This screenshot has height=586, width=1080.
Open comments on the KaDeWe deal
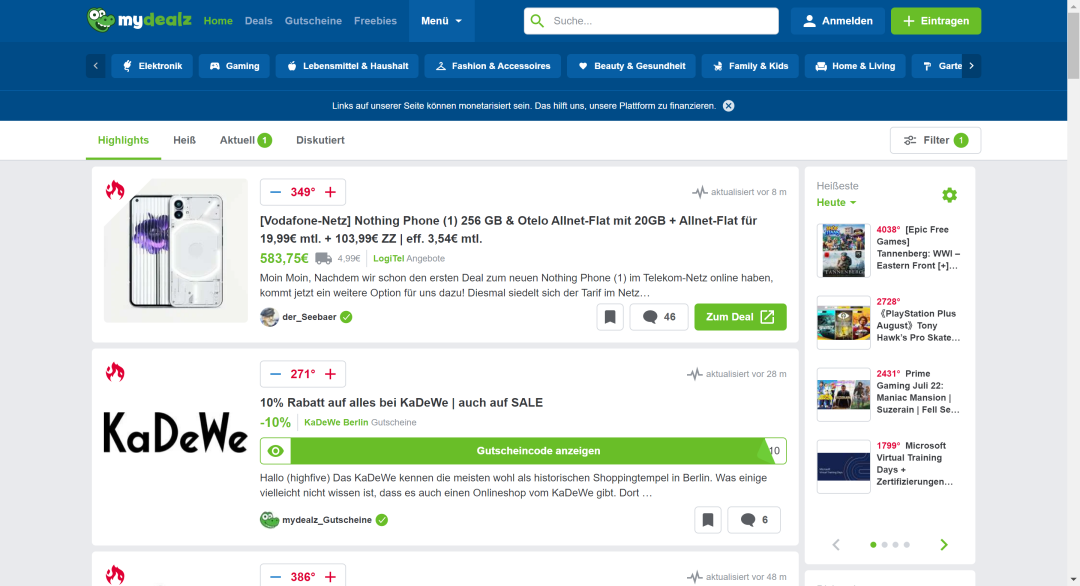click(754, 520)
